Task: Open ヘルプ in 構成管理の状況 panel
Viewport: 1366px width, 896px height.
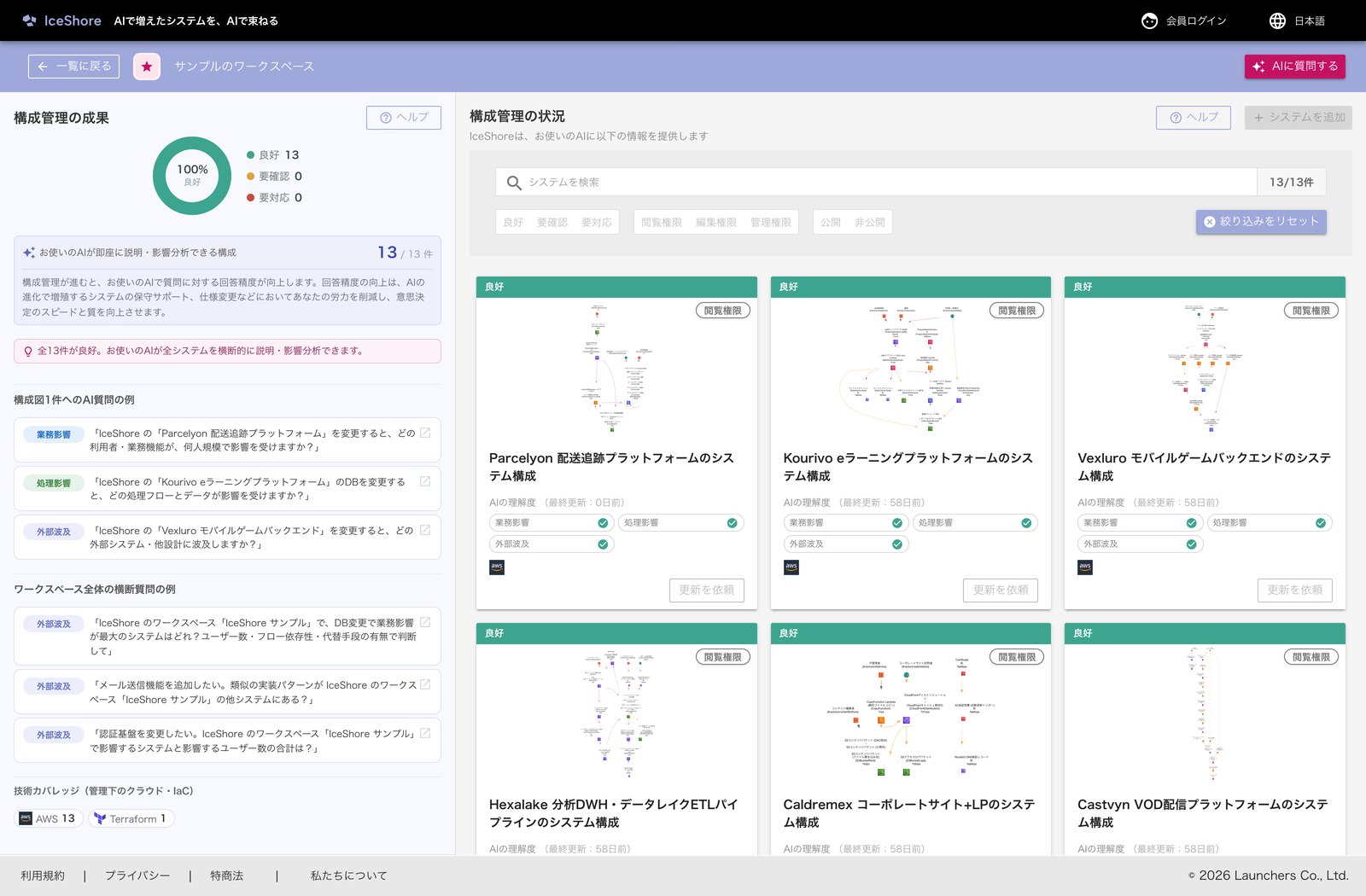Action: tap(1194, 118)
